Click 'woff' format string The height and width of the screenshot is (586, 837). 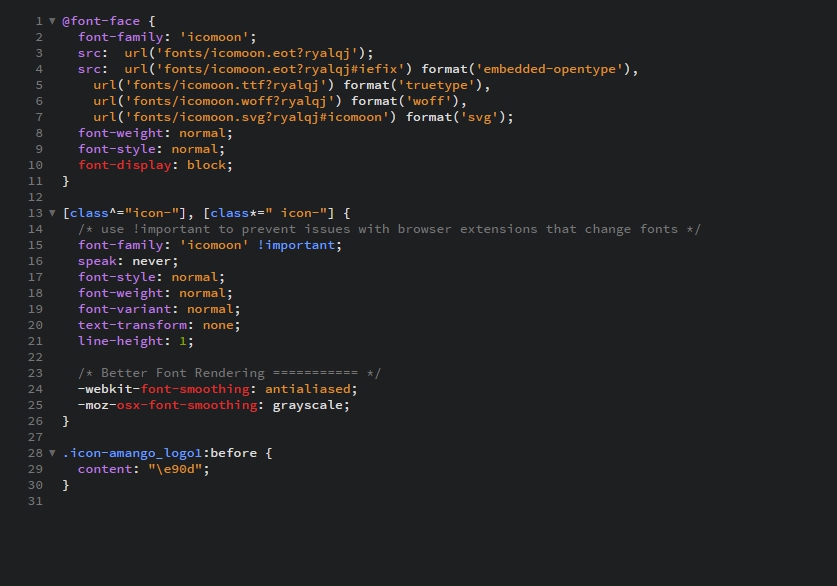pos(429,101)
